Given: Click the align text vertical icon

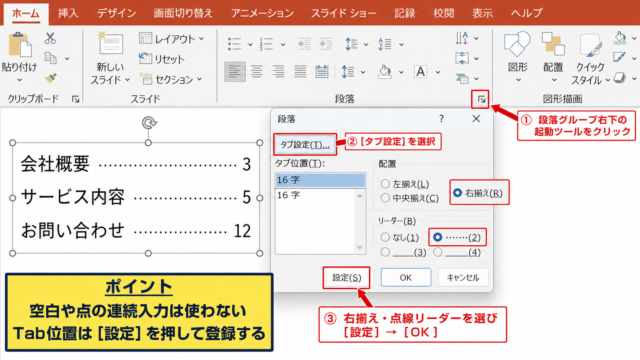Looking at the screenshot, I should click(x=462, y=58).
